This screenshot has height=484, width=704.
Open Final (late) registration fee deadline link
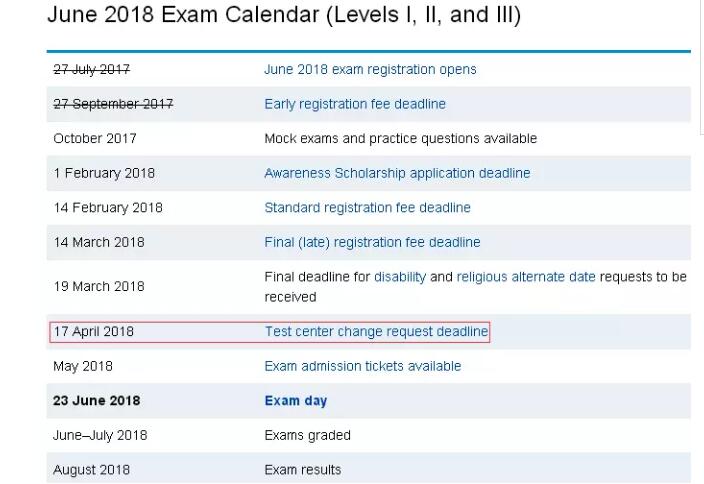pyautogui.click(x=372, y=242)
